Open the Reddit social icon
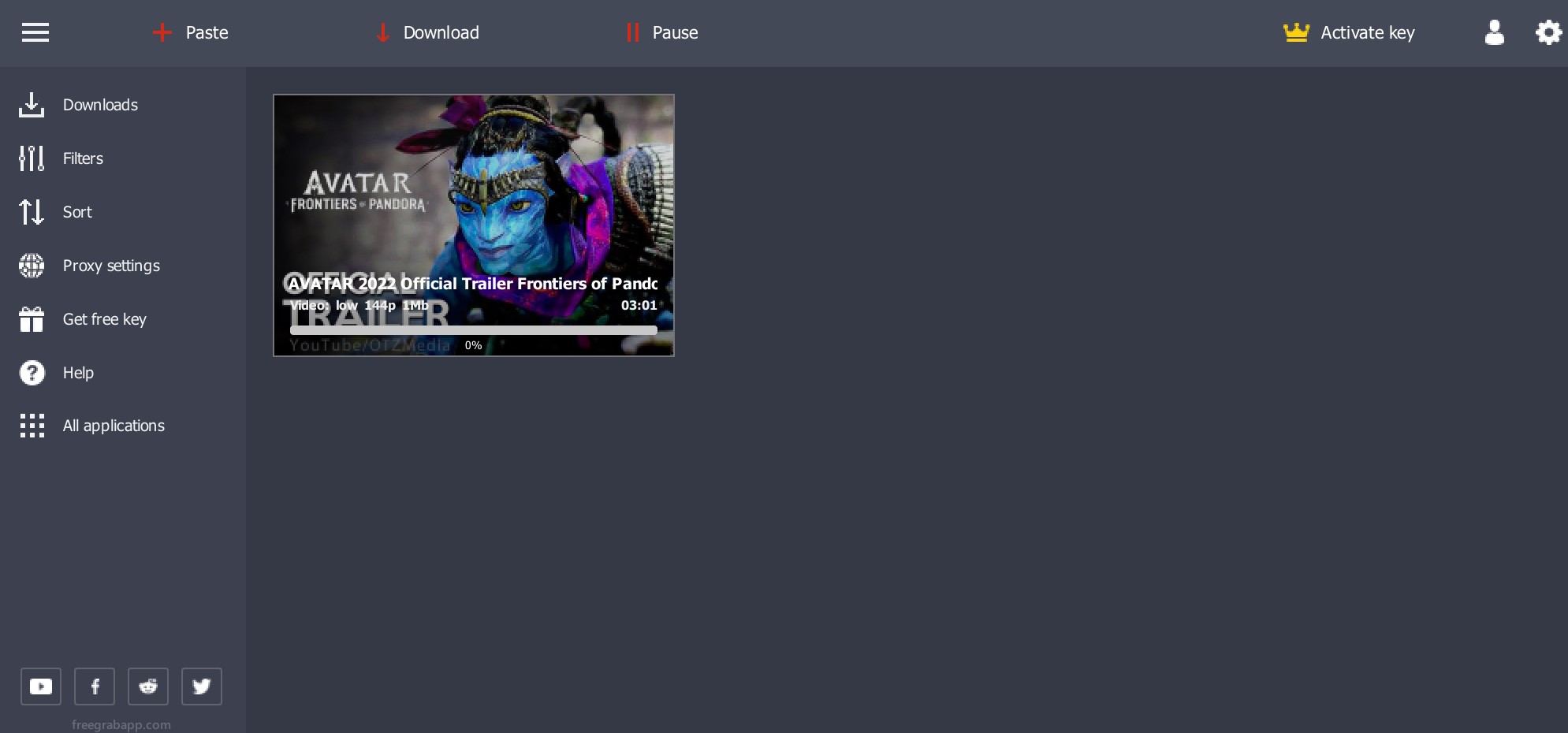Viewport: 1568px width, 733px height. pyautogui.click(x=148, y=686)
